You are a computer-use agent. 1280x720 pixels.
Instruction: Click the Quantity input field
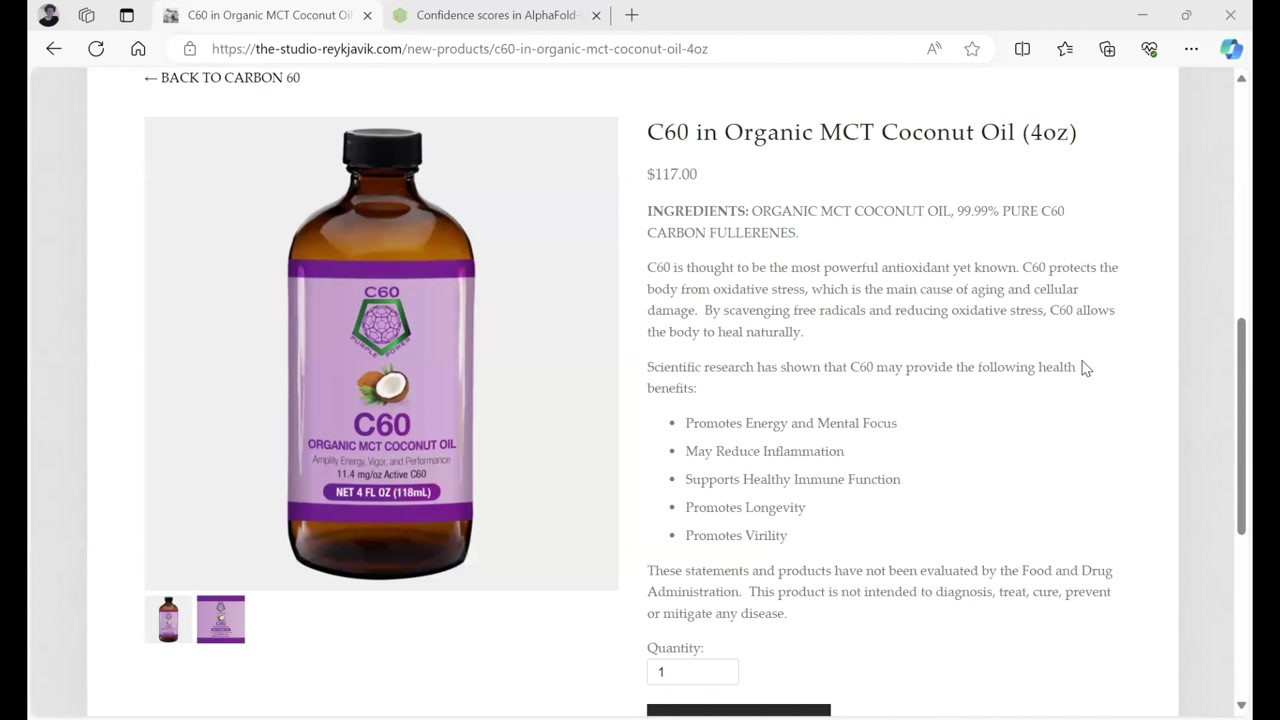pos(692,672)
